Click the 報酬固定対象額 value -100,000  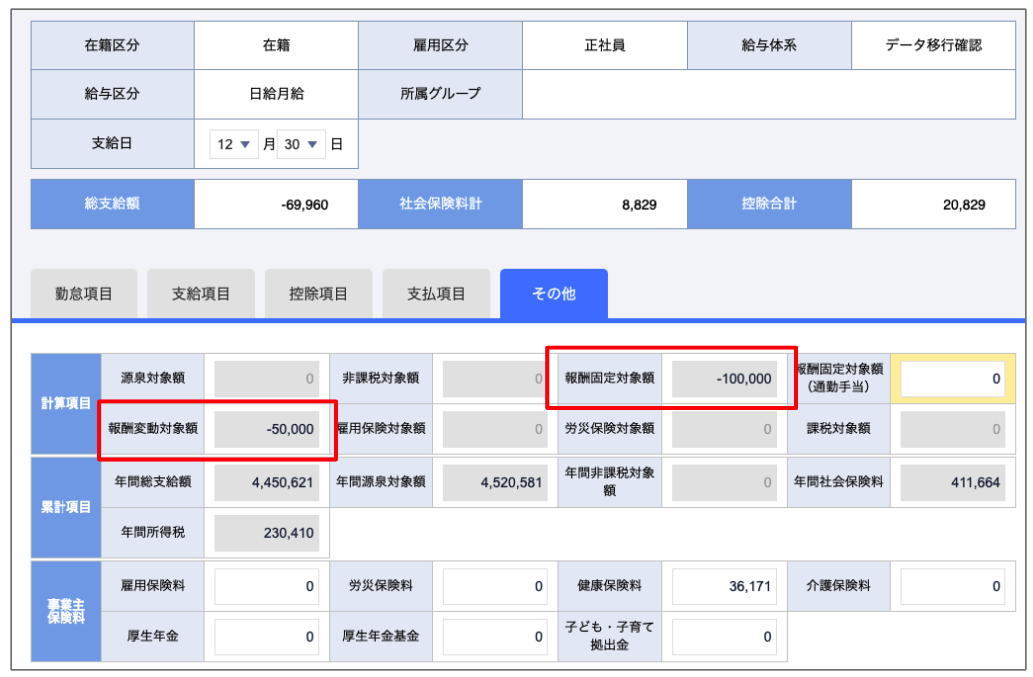point(724,379)
